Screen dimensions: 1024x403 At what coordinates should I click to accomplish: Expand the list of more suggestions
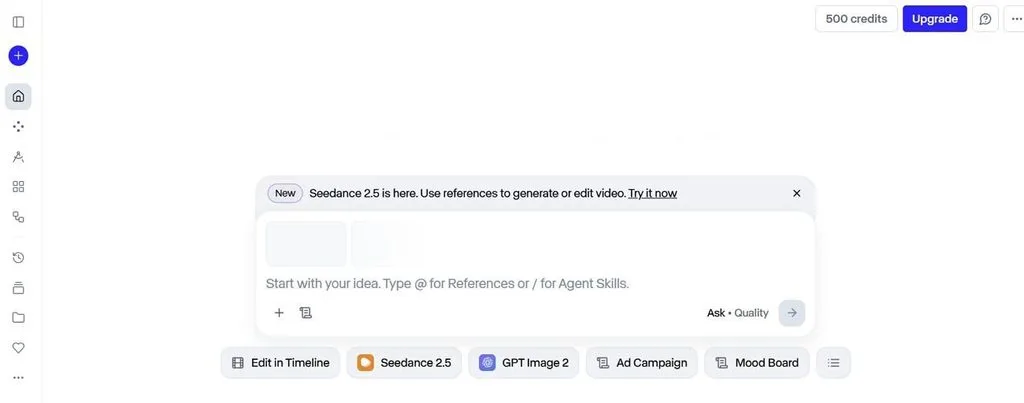pos(833,363)
